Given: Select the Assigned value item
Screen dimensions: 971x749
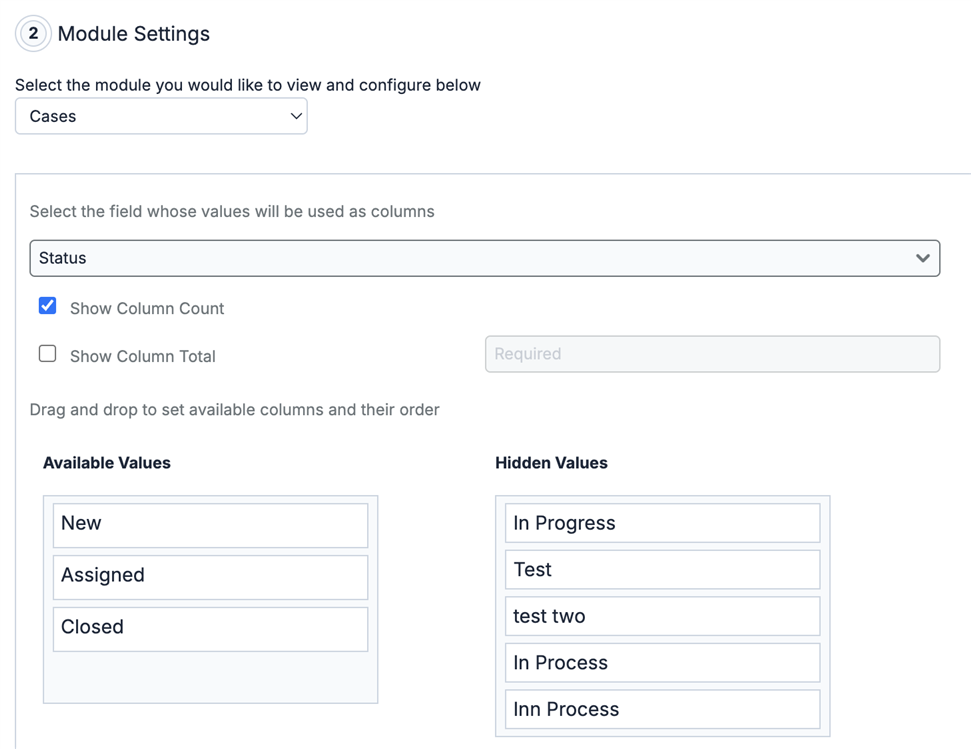Looking at the screenshot, I should coord(210,576).
